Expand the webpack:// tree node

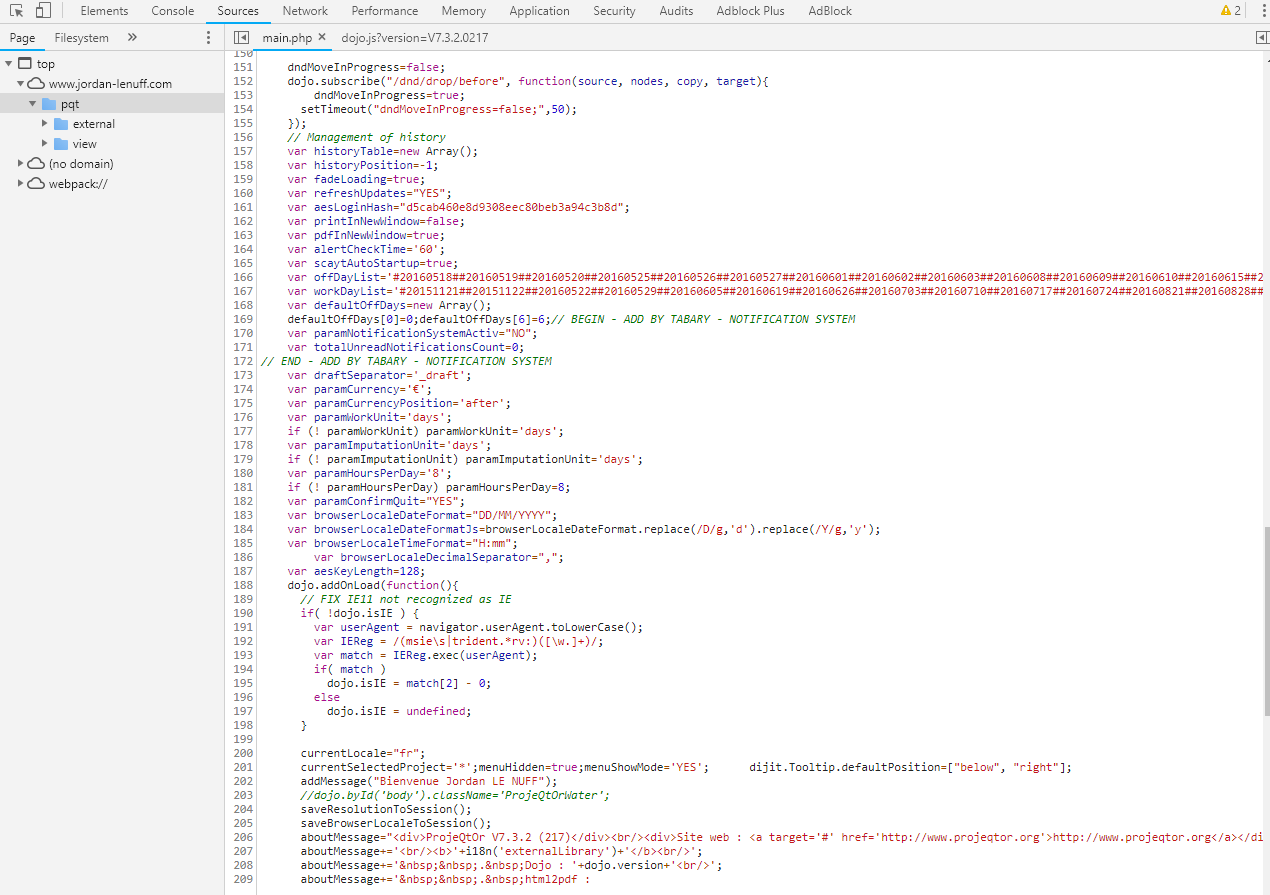click(x=21, y=183)
